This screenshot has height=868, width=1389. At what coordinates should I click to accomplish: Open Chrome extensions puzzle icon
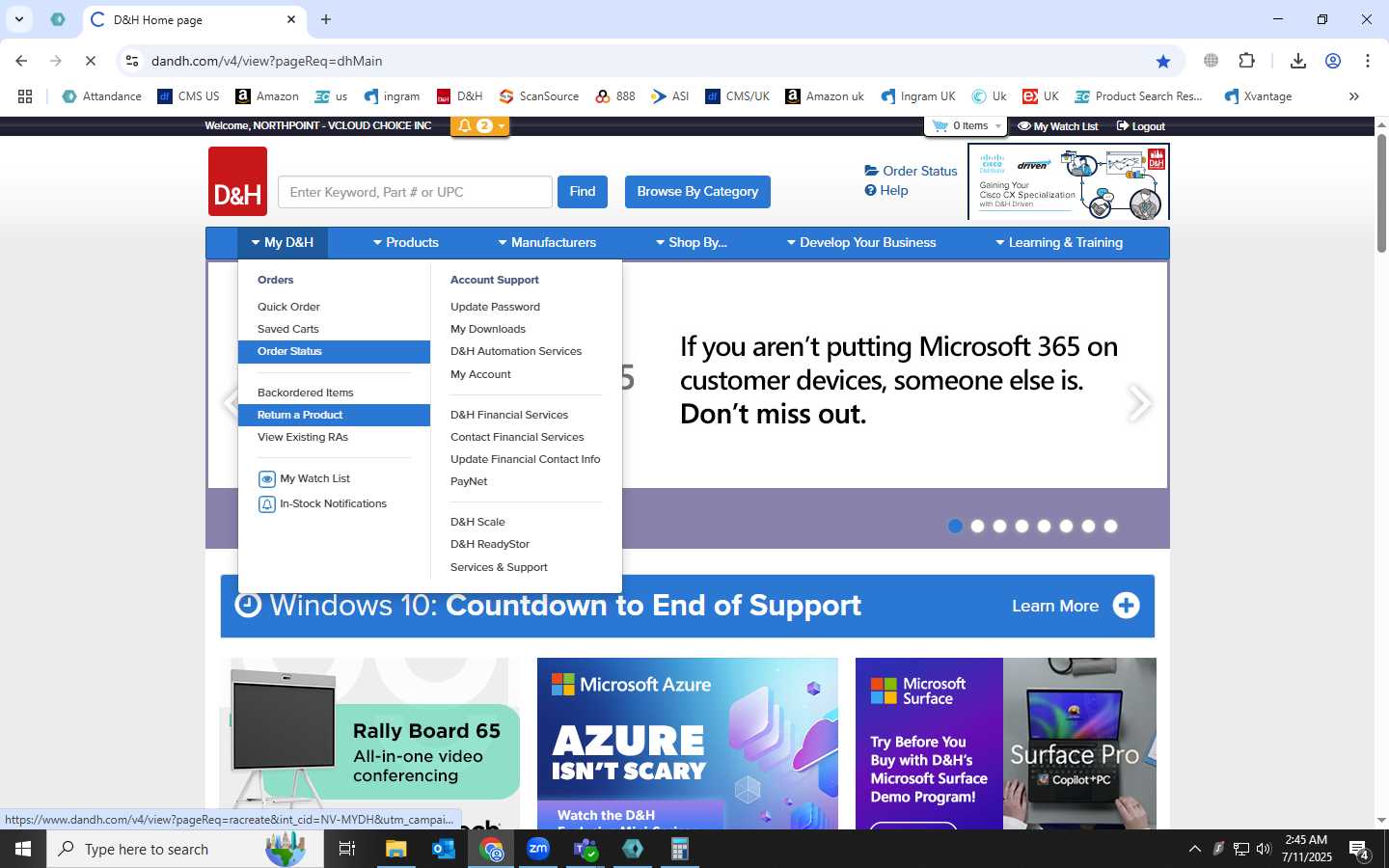point(1246,61)
